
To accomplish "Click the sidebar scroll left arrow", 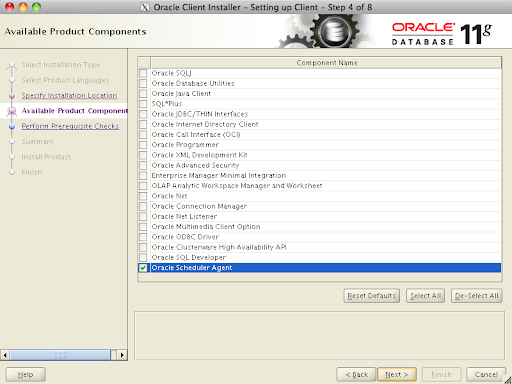I will 5,355.
